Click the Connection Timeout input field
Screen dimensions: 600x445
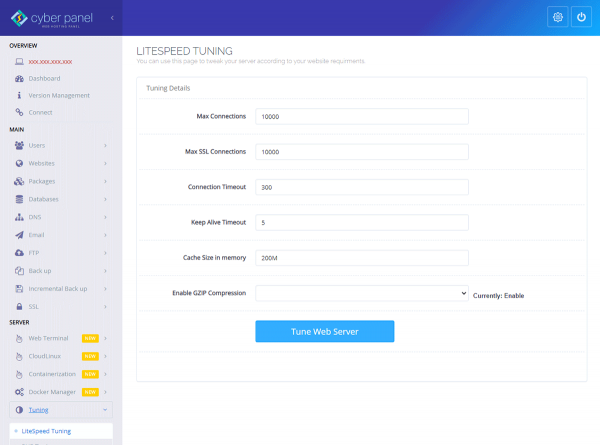coord(362,187)
